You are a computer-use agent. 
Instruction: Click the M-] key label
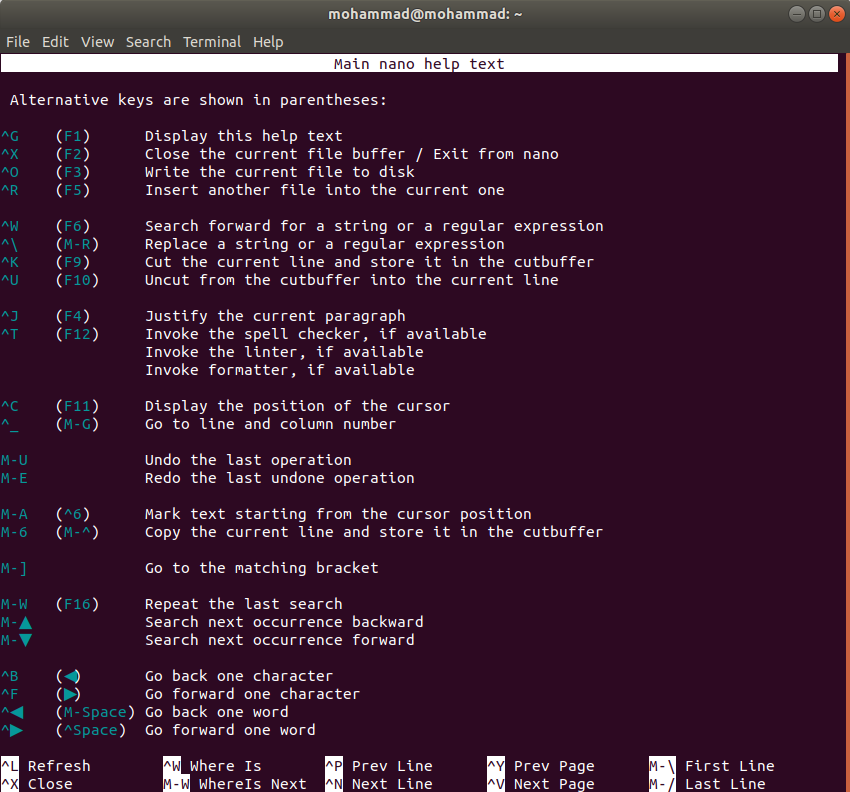pos(14,568)
